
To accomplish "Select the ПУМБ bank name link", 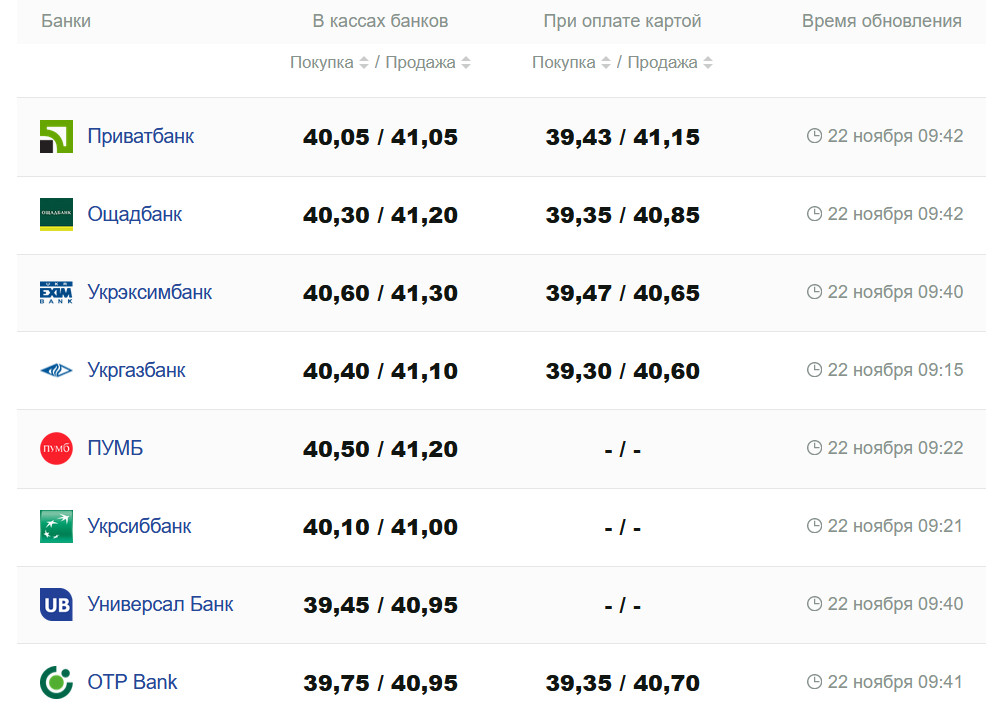I will 115,448.
